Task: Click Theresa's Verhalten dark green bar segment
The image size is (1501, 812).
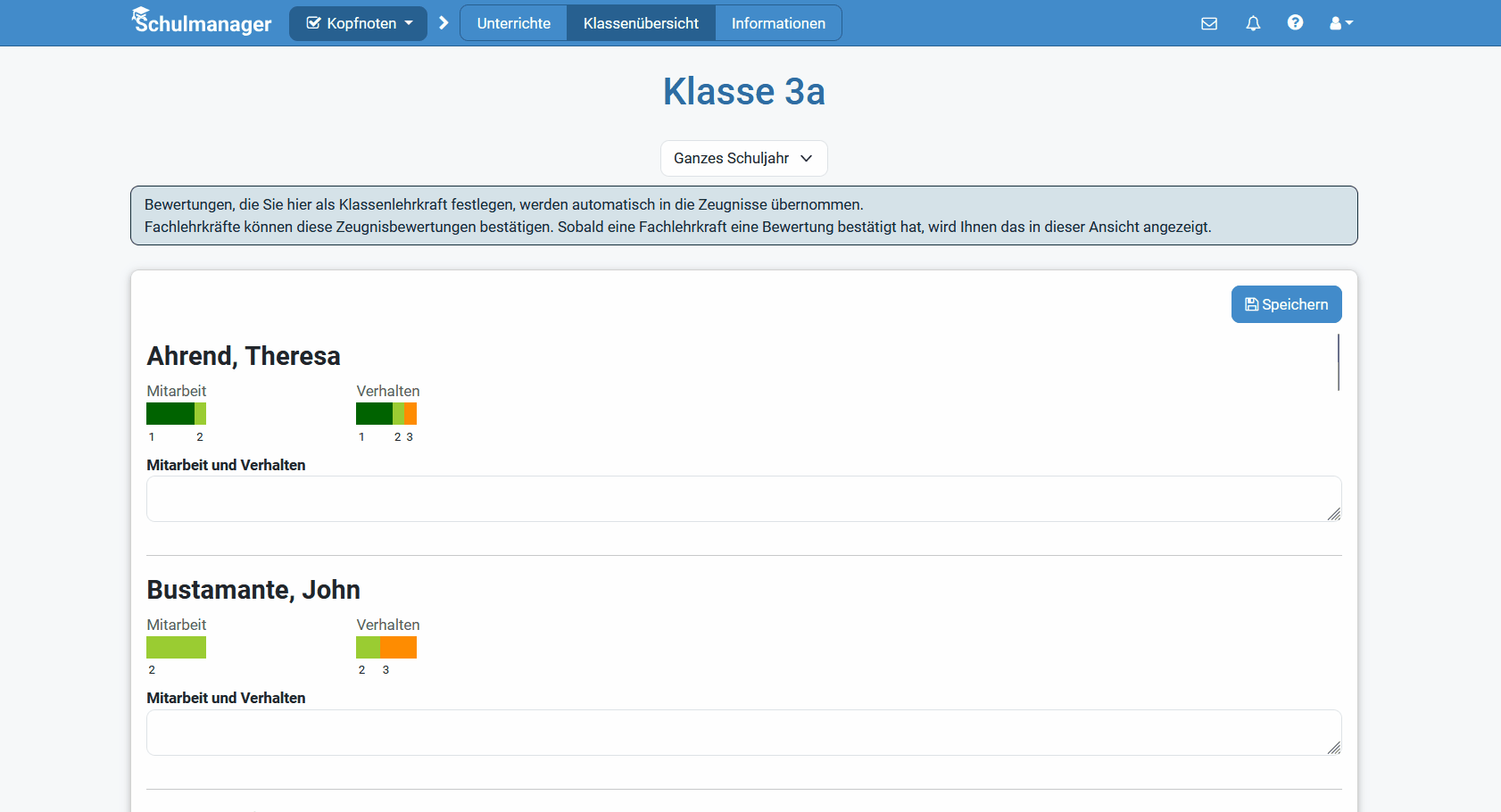Action: click(x=374, y=413)
